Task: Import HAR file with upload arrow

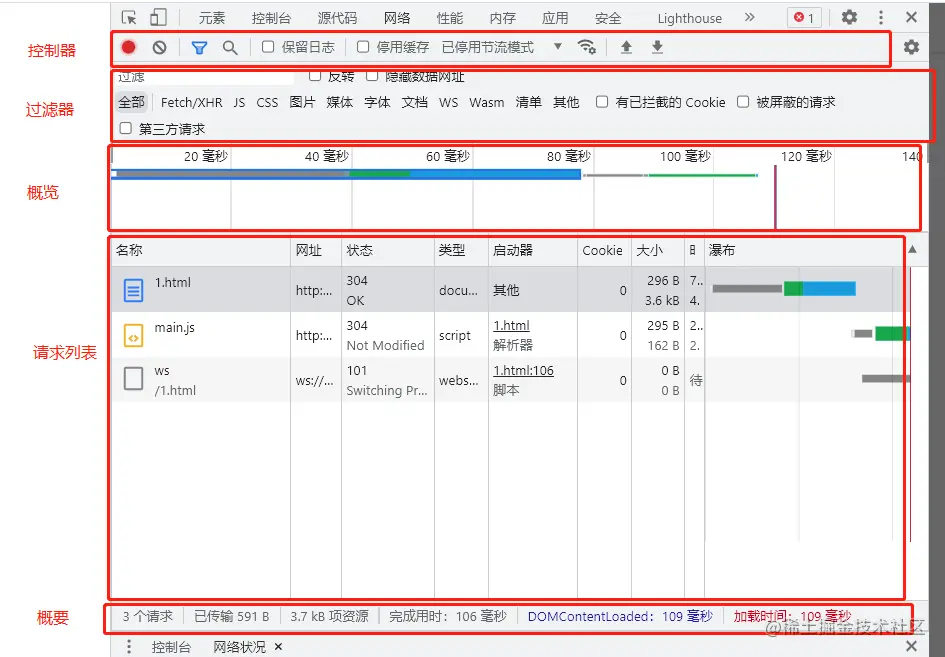Action: point(626,47)
